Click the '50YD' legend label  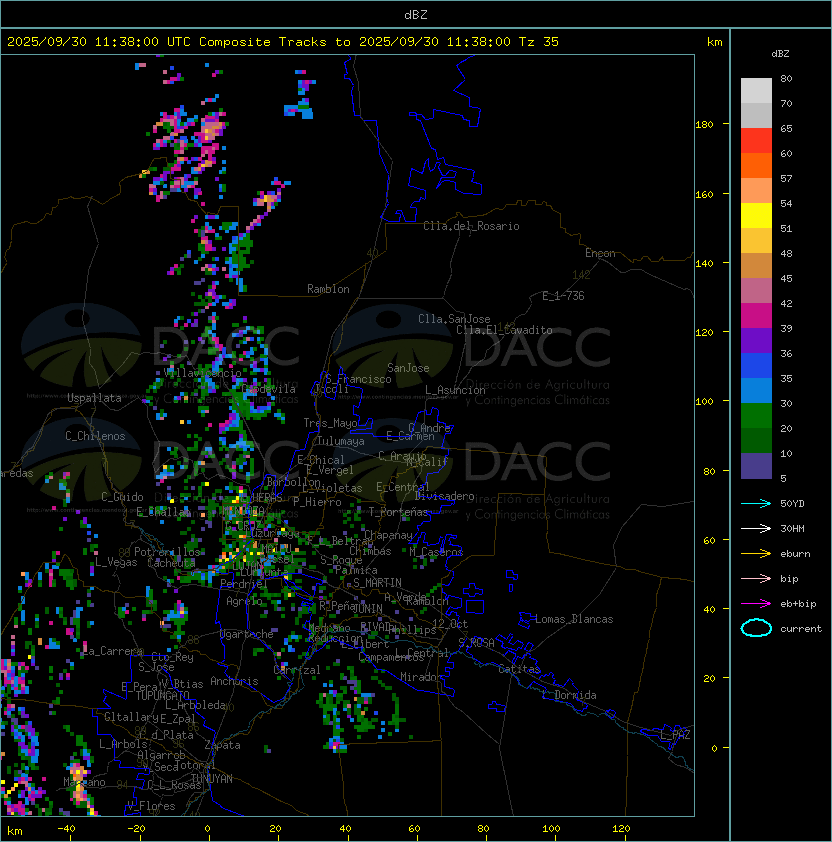(792, 503)
